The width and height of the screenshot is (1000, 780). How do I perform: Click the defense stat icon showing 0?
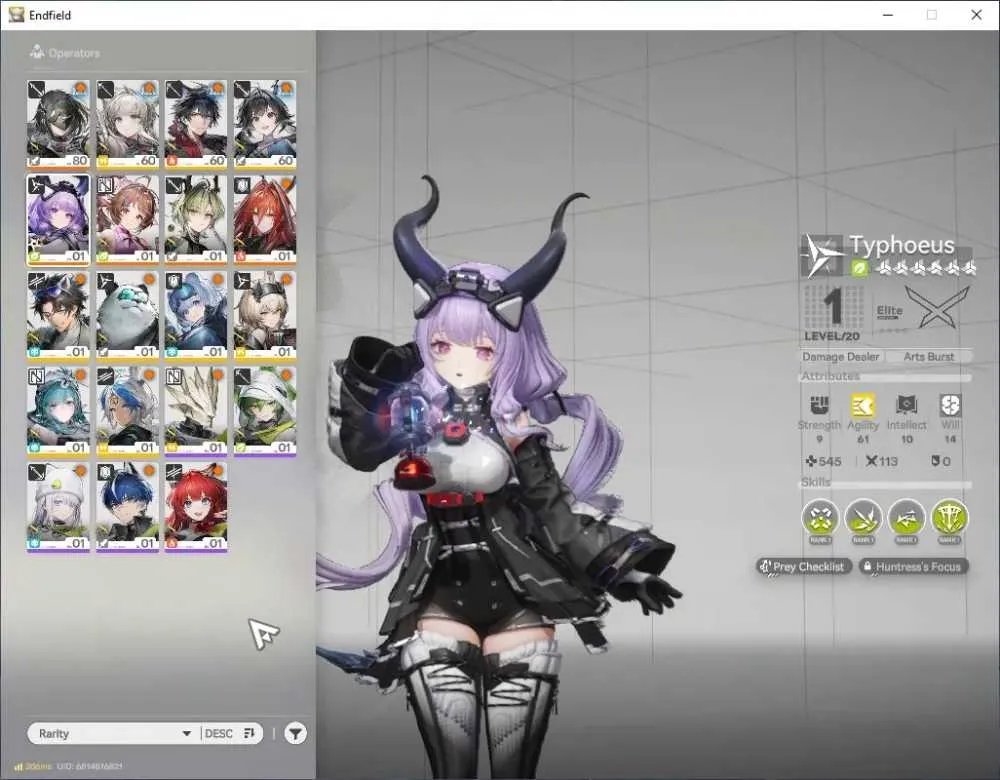pyautogui.click(x=935, y=461)
